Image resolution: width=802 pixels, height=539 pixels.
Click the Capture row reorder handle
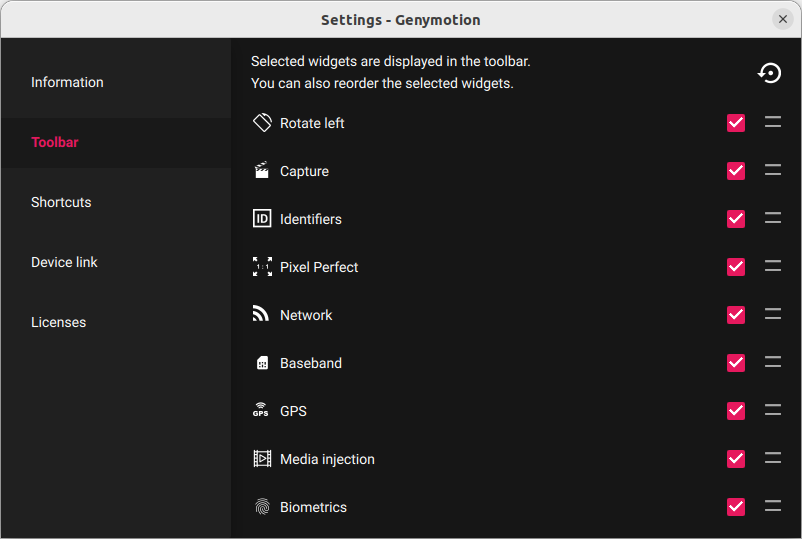(773, 171)
